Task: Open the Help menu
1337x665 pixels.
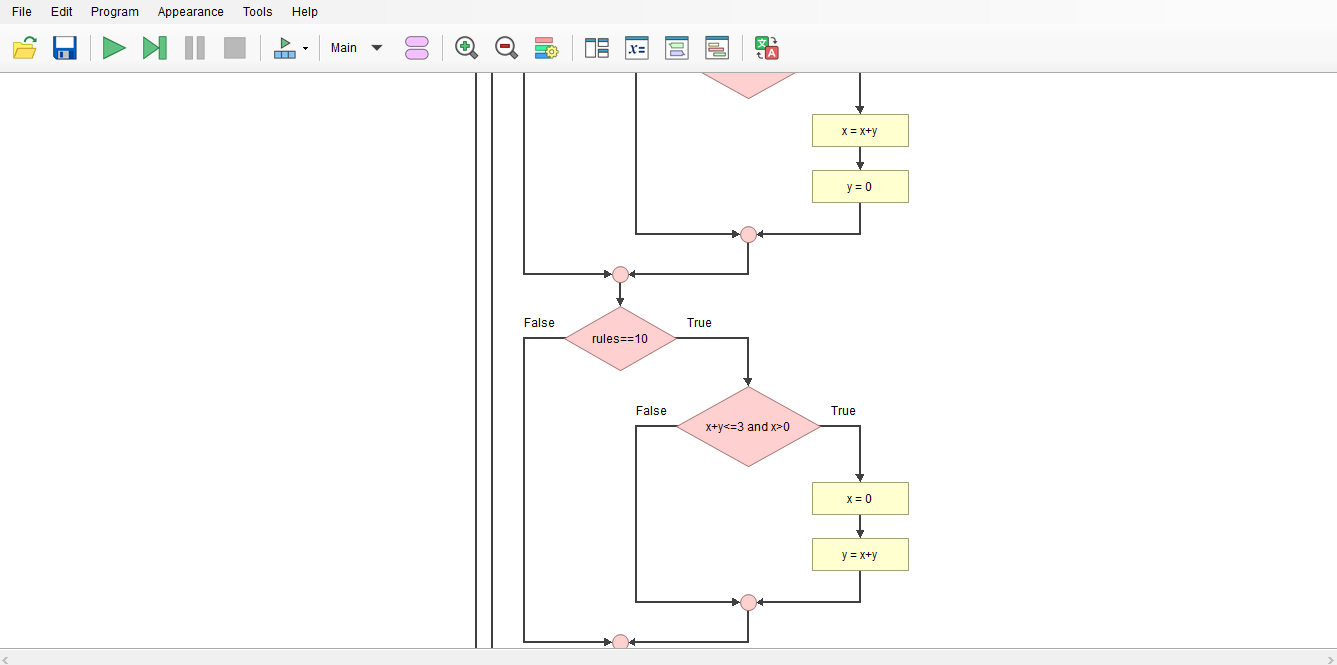Action: [x=305, y=12]
